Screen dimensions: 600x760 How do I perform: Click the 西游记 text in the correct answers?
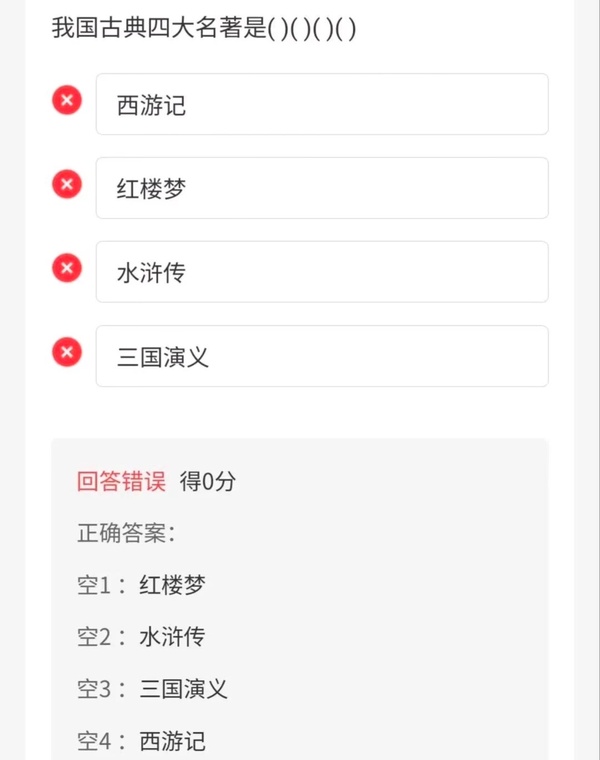tap(173, 741)
